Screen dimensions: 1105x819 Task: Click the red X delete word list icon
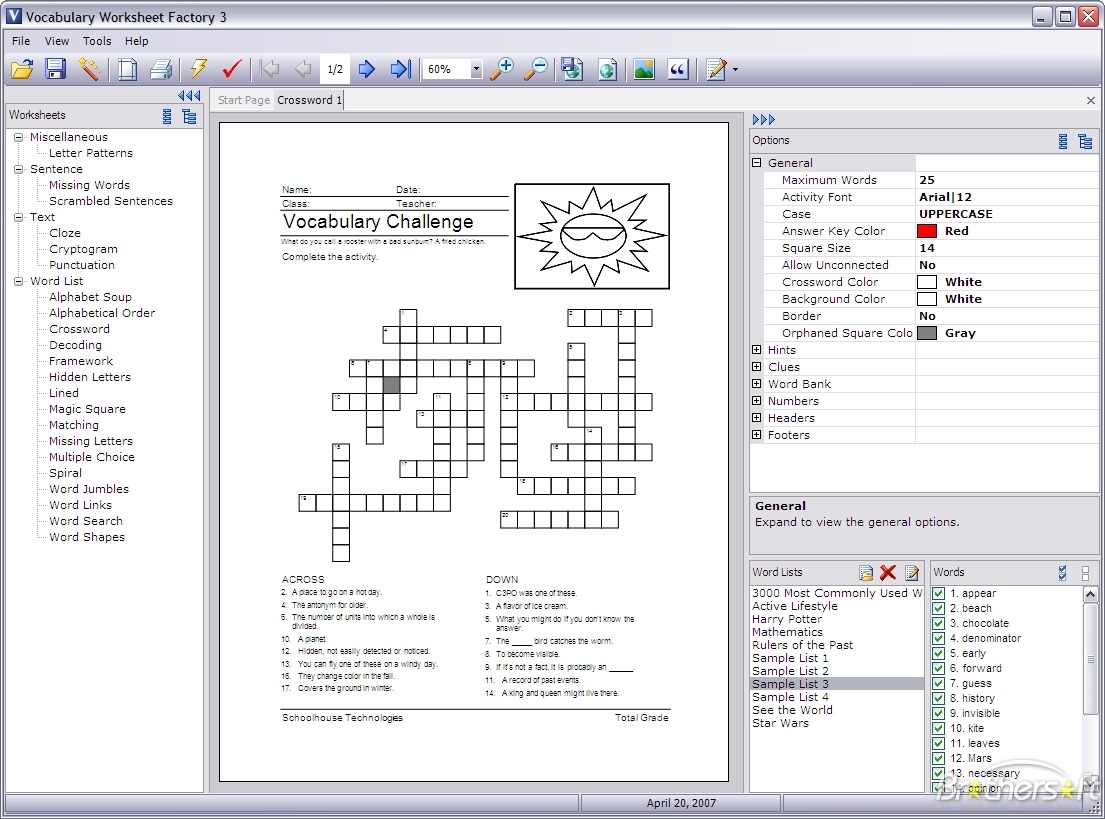pyautogui.click(x=888, y=572)
